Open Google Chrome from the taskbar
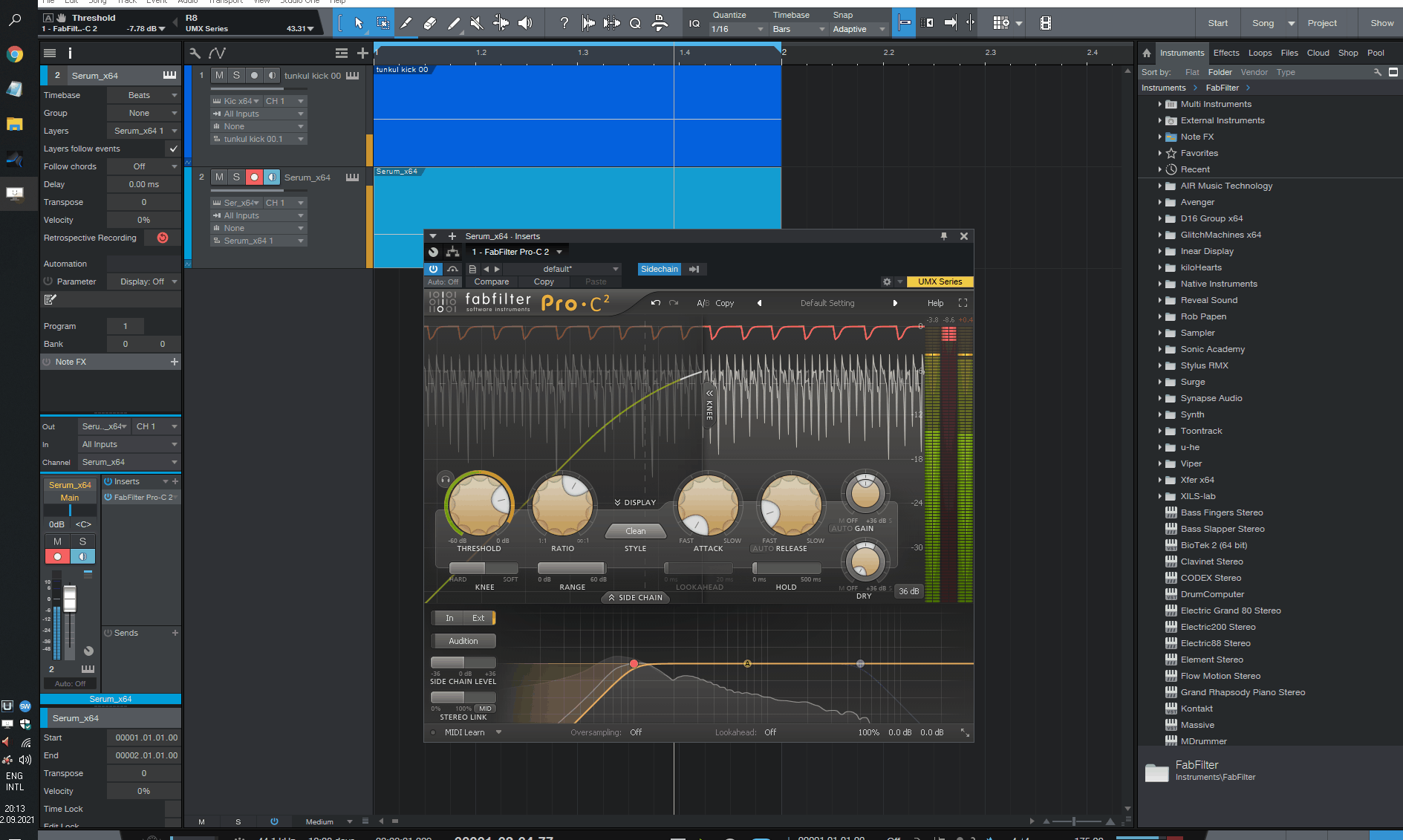 pos(15,54)
